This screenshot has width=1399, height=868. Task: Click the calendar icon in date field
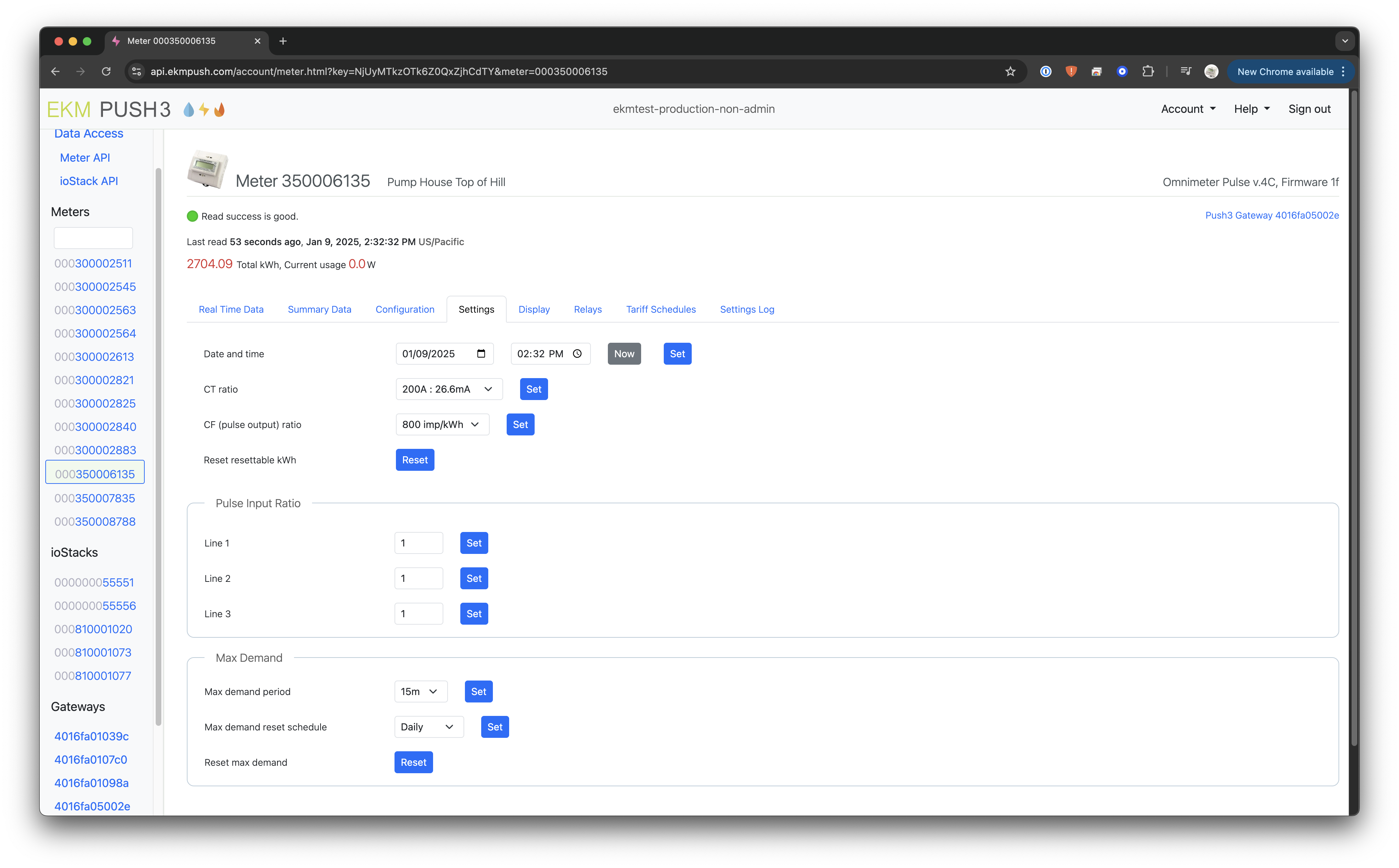click(x=481, y=354)
